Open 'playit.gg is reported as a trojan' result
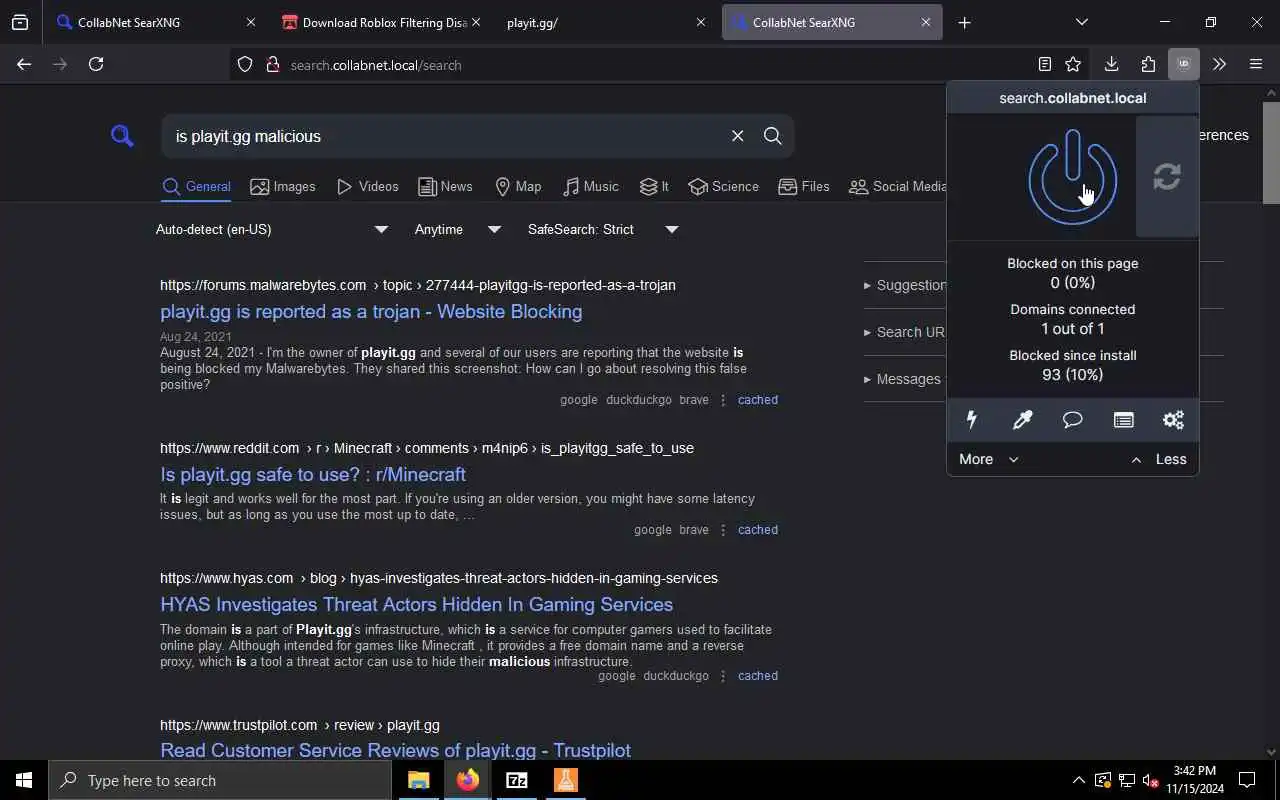 [371, 311]
